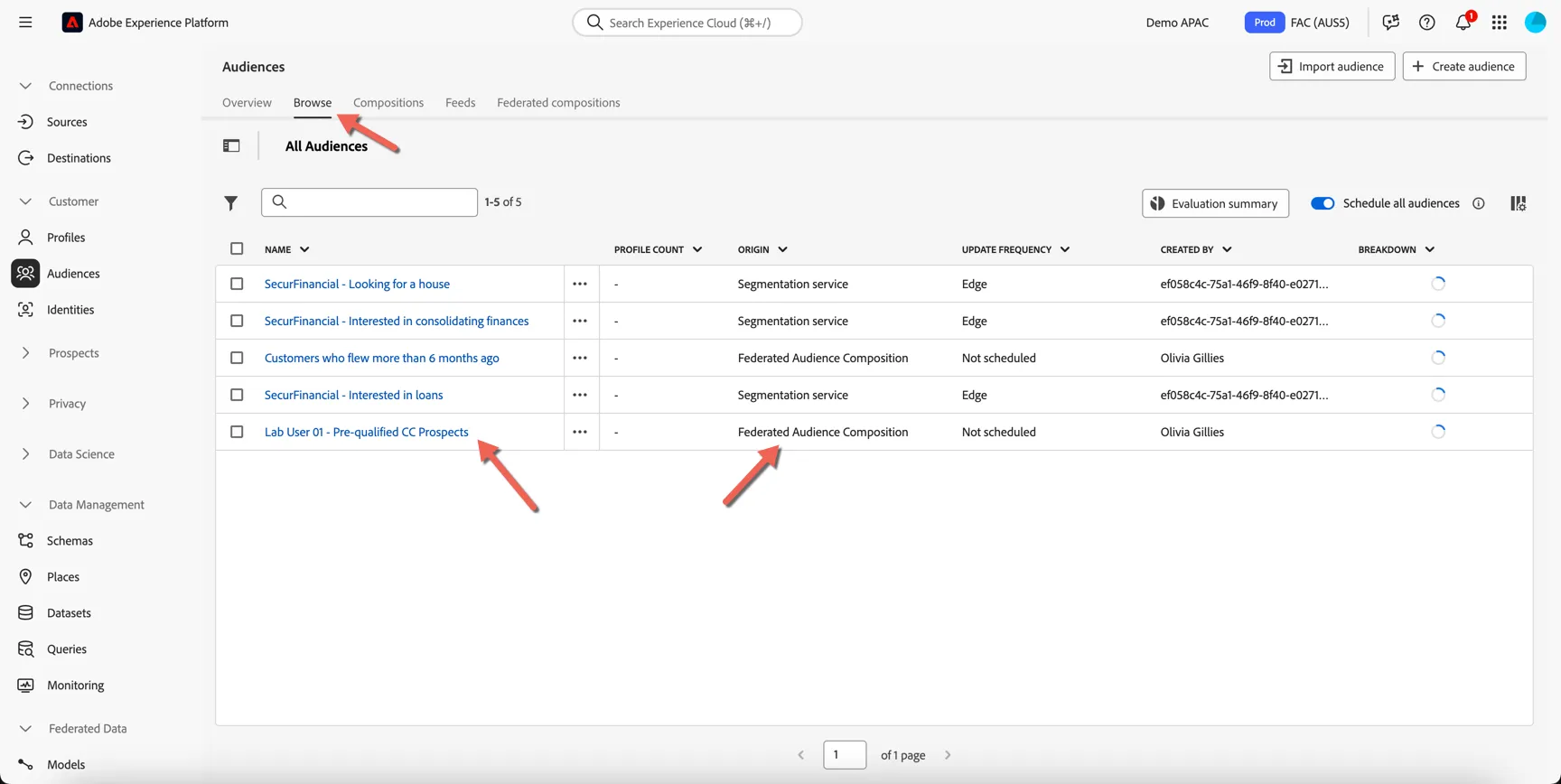
Task: Toggle the left rail panel icon
Action: (231, 145)
